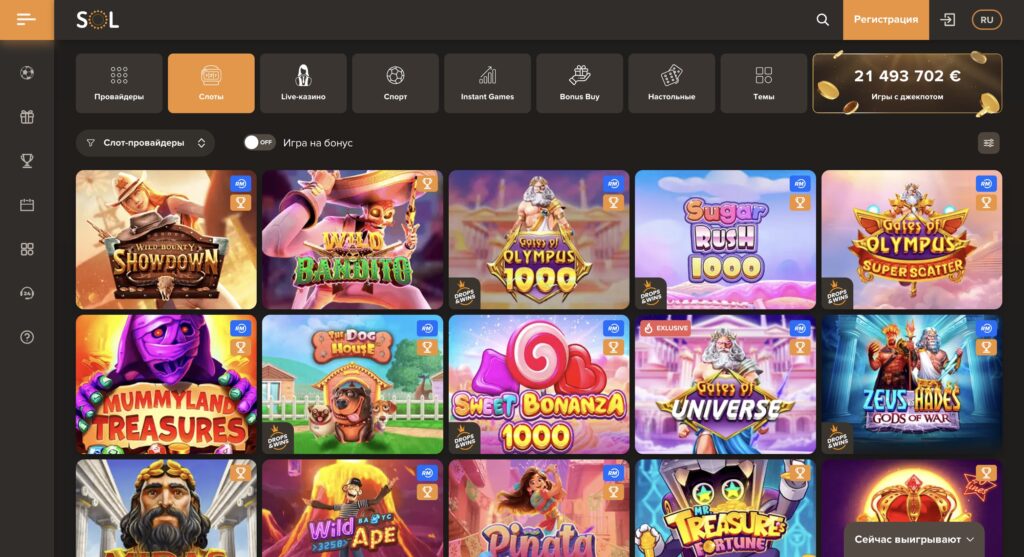Viewport: 1024px width, 557px height.
Task: Click the SOL logo
Action: (x=97, y=20)
